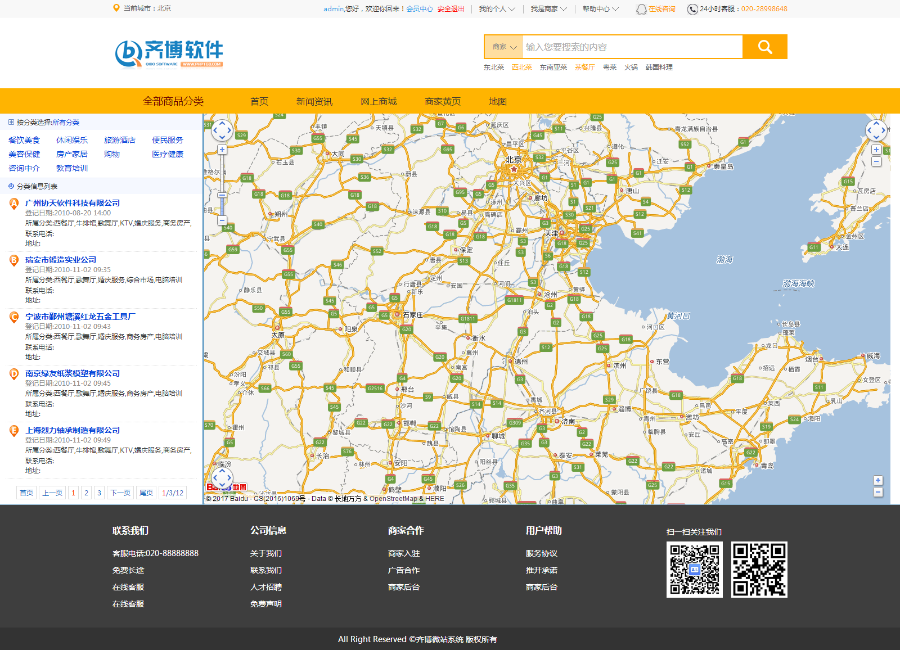The height and width of the screenshot is (650, 900).
Task: Click the red 安全退出 logout link
Action: click(x=451, y=9)
